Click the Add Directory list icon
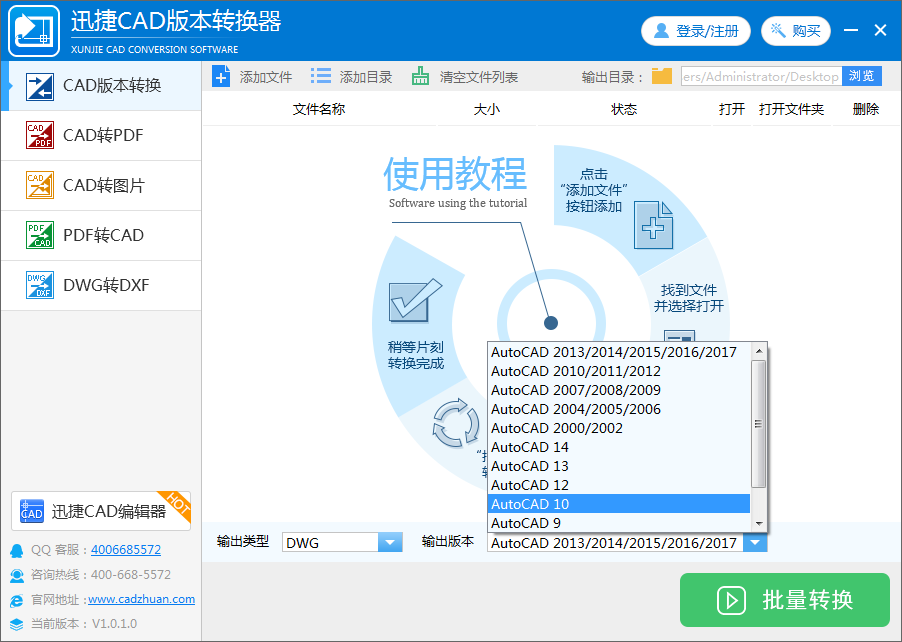 click(321, 76)
